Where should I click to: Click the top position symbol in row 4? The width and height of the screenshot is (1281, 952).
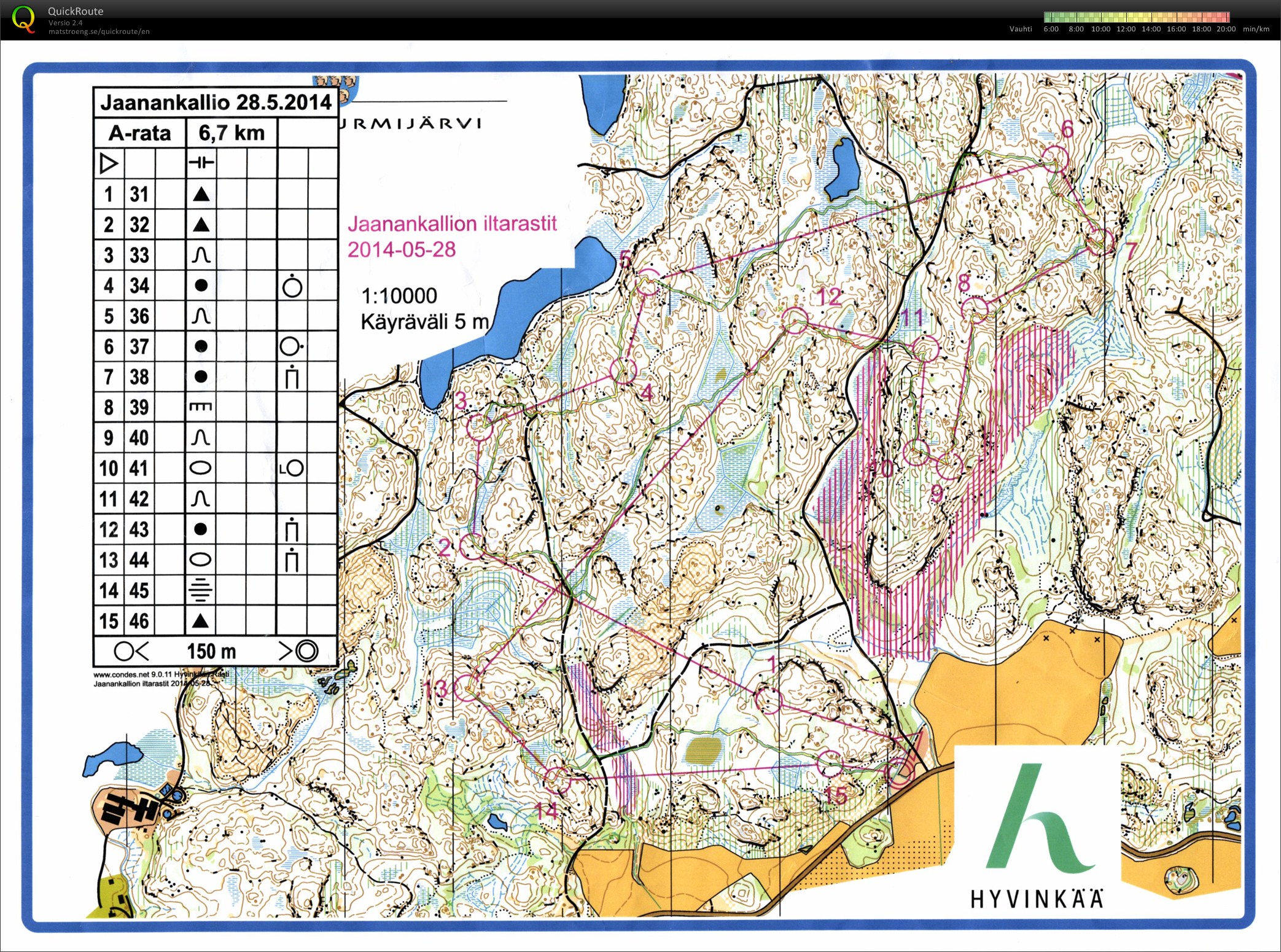pos(292,286)
